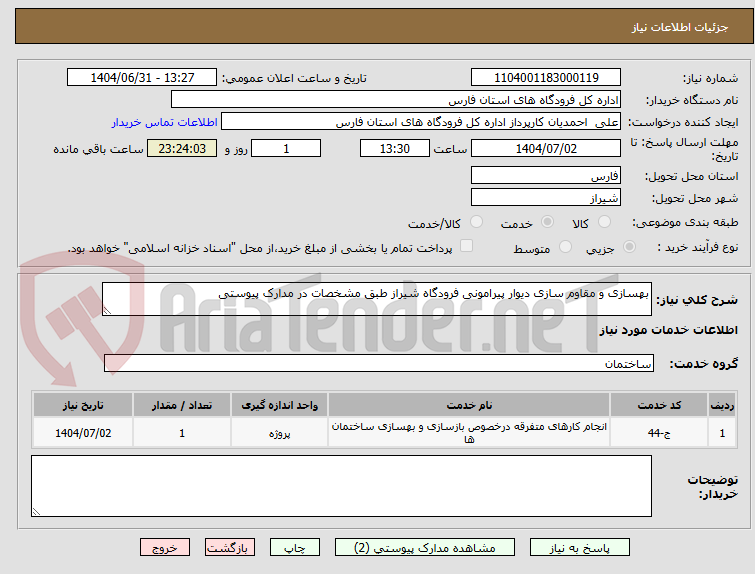The width and height of the screenshot is (755, 574).
Task: Click the remaining days field showing 1
Action: [x=286, y=148]
